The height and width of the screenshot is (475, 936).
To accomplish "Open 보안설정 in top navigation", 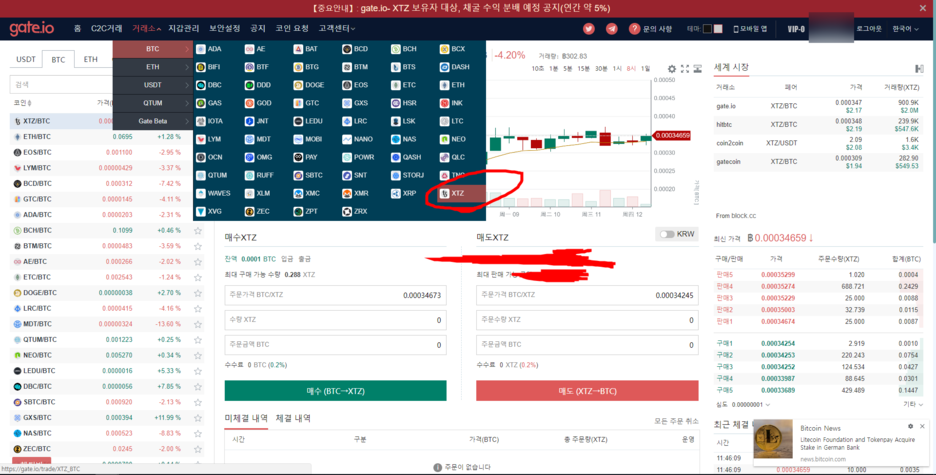I will point(224,29).
